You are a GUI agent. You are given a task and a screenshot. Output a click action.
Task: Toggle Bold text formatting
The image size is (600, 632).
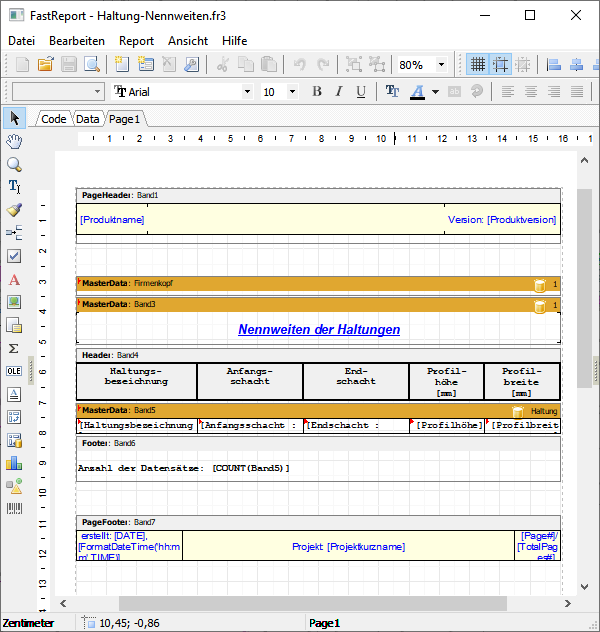point(317,92)
